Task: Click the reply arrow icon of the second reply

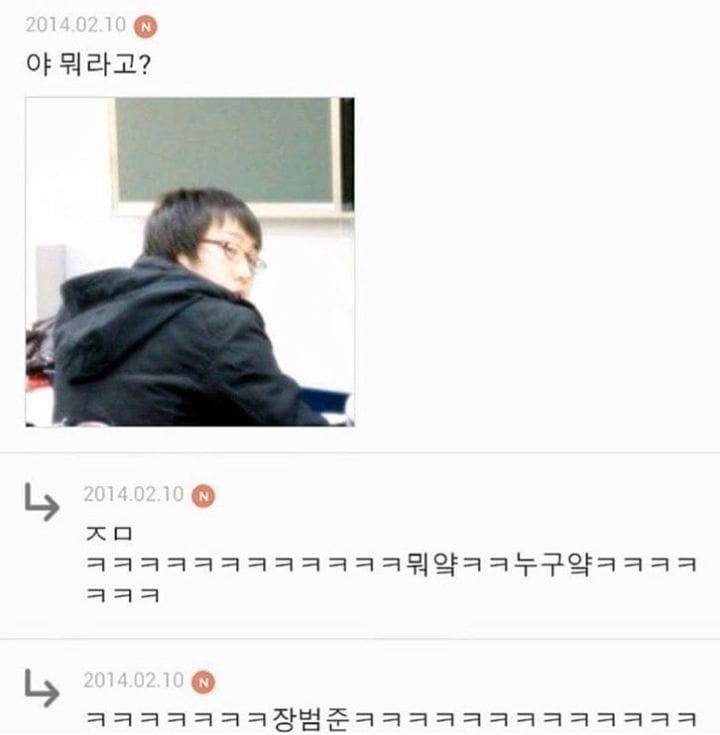Action: point(42,688)
